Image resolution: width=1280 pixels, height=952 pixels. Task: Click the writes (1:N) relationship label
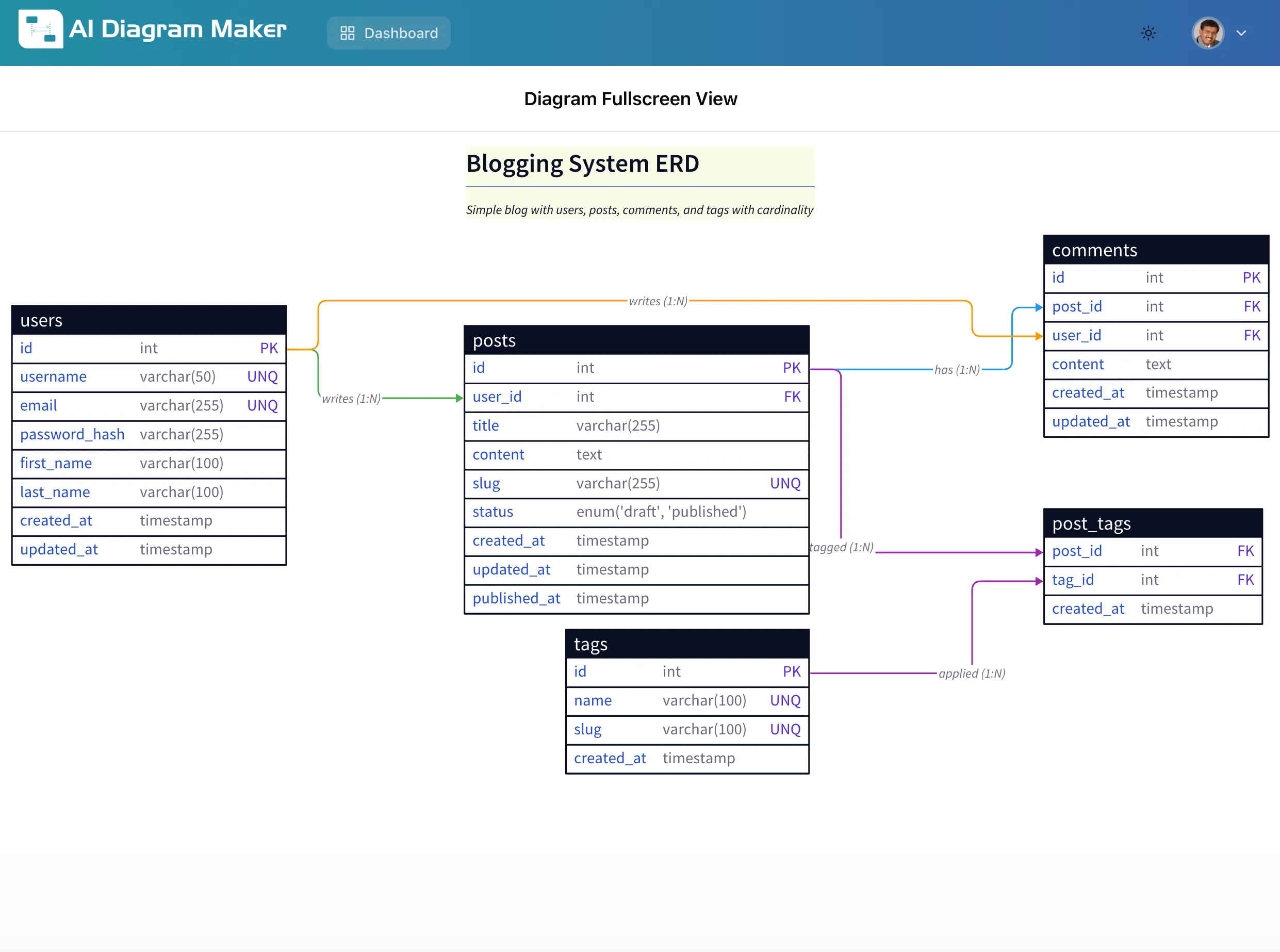pyautogui.click(x=657, y=300)
